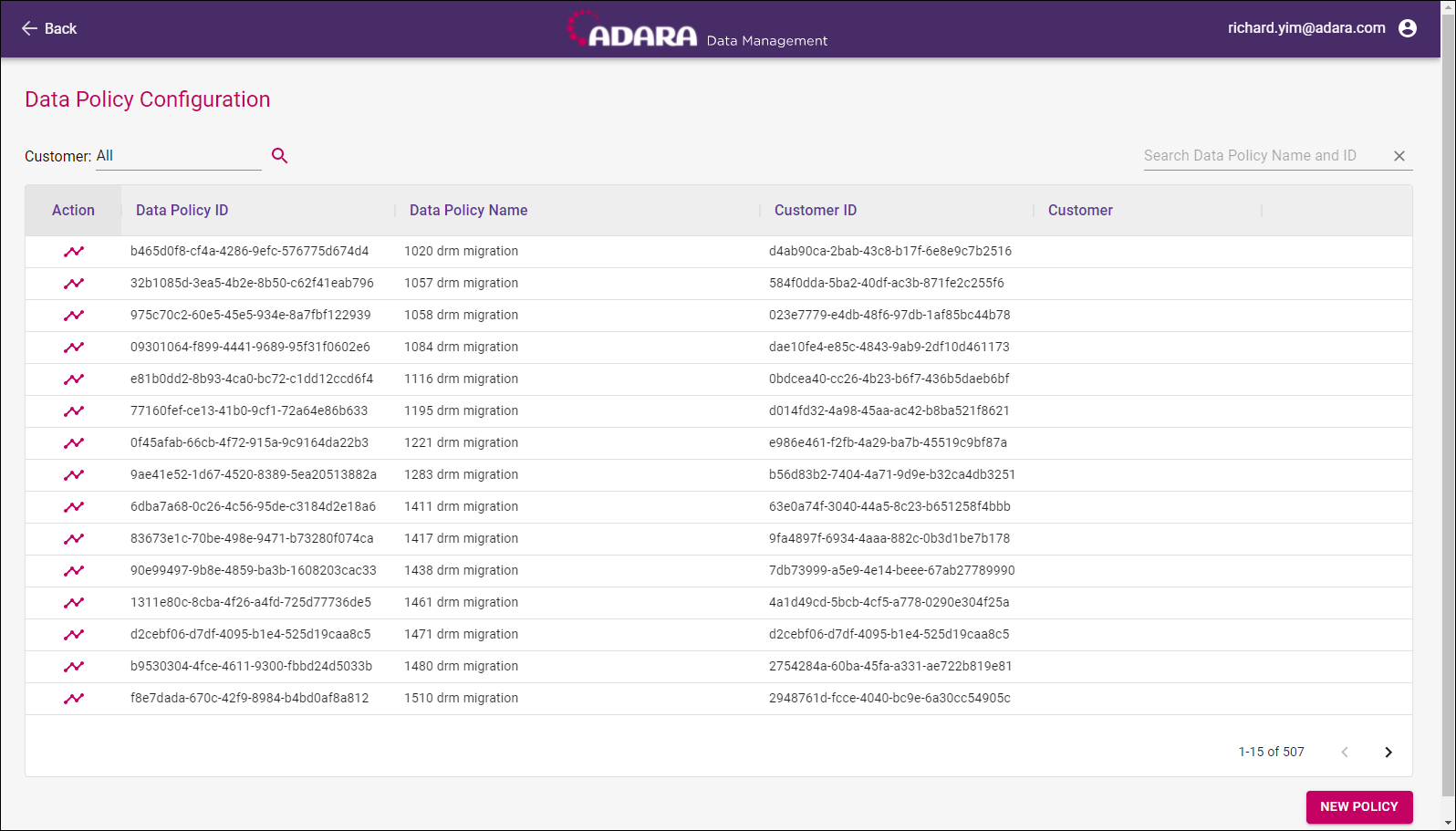Open analytics icon for 1471 drm migration
The width and height of the screenshot is (1456, 831).
[74, 635]
